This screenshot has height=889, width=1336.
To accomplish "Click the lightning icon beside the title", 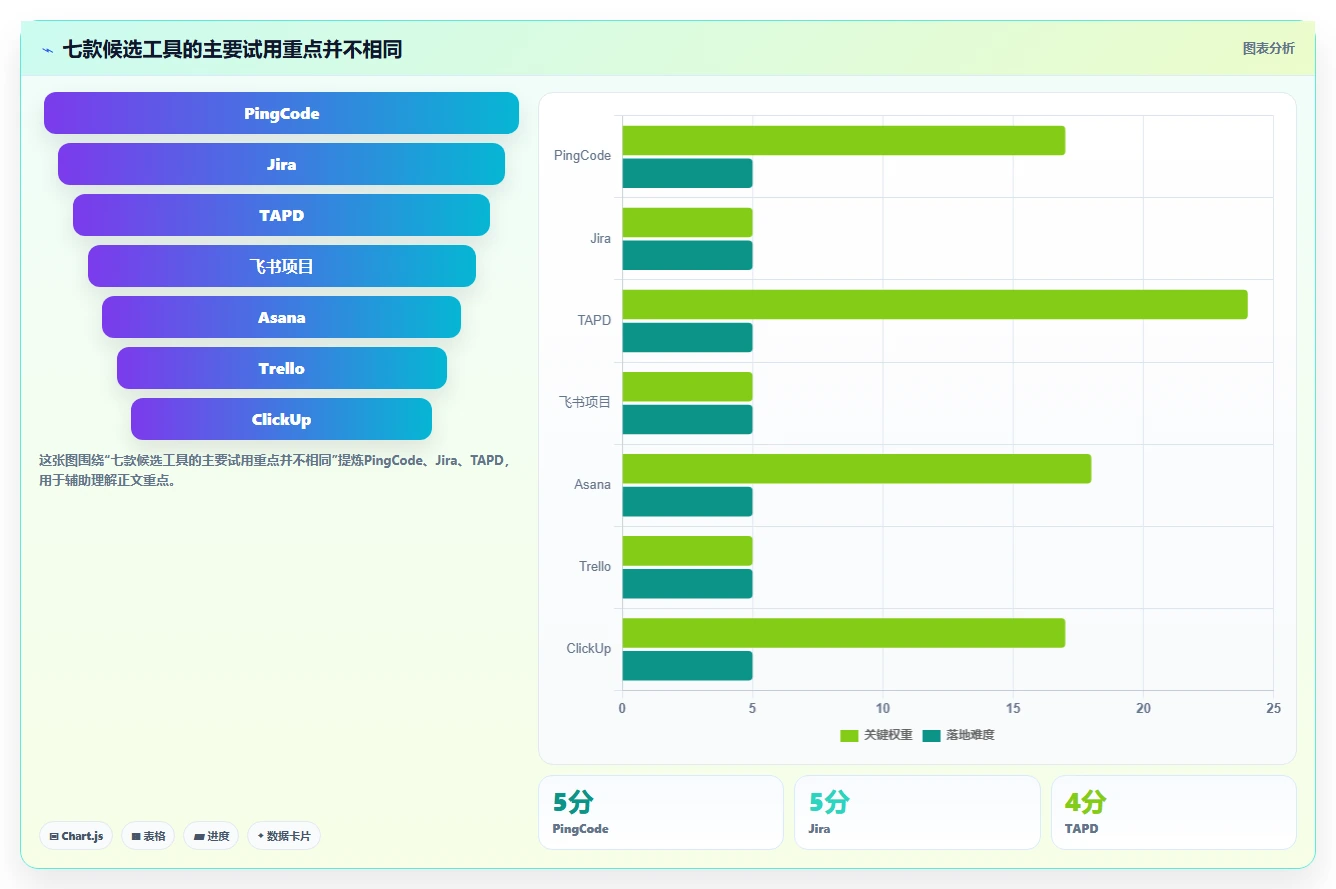I will click(x=47, y=50).
